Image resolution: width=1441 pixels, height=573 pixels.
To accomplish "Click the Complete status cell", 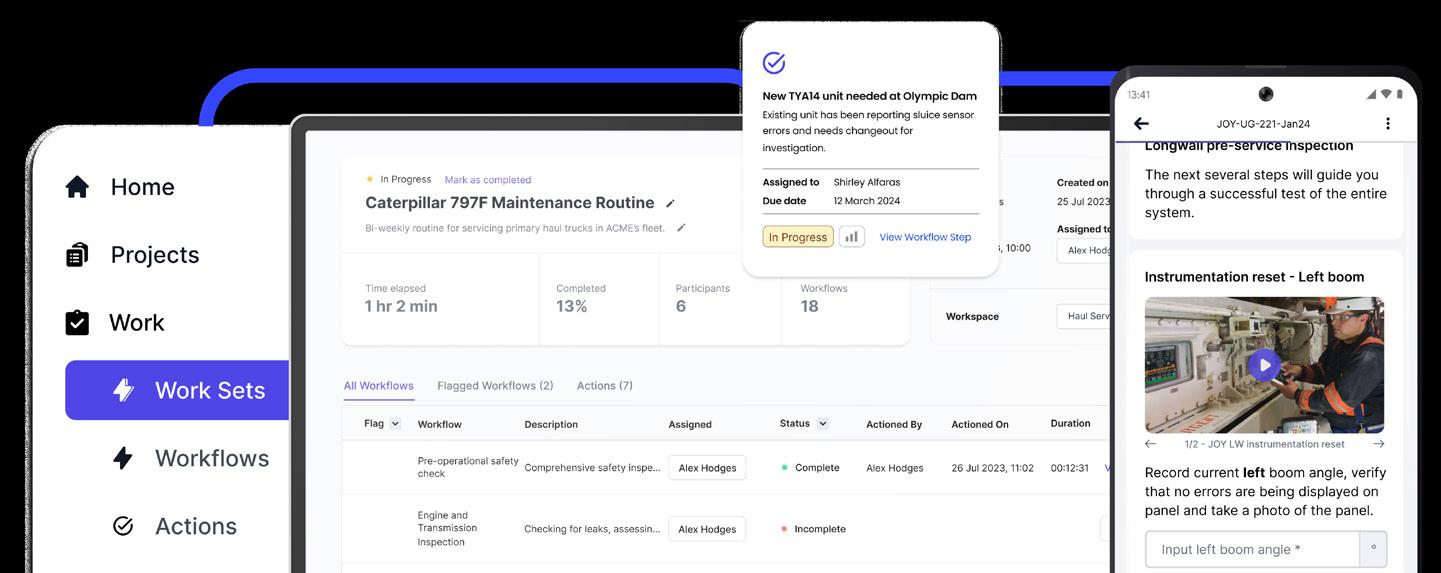I will point(810,468).
